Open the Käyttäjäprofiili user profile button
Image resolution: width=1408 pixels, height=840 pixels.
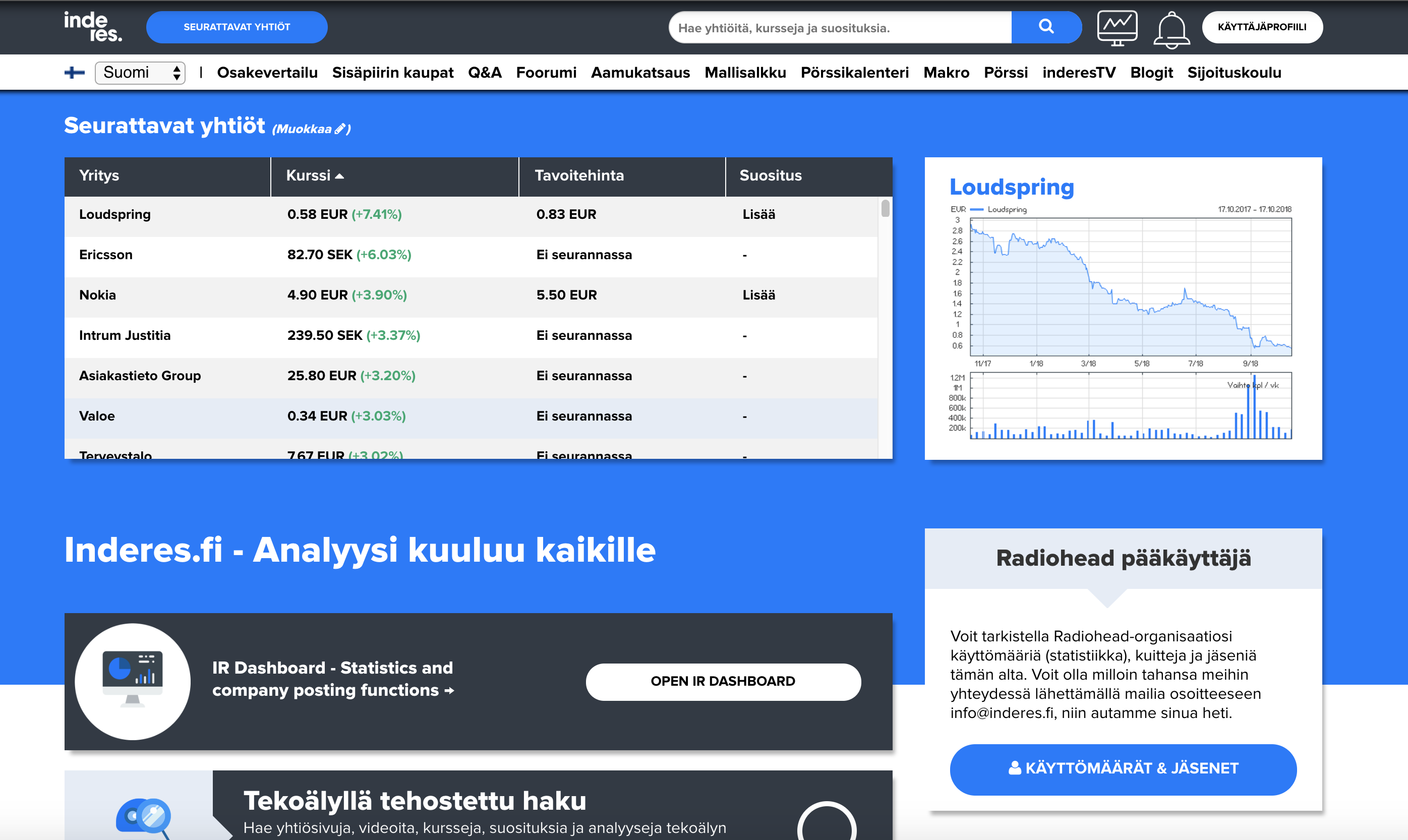point(1261,27)
